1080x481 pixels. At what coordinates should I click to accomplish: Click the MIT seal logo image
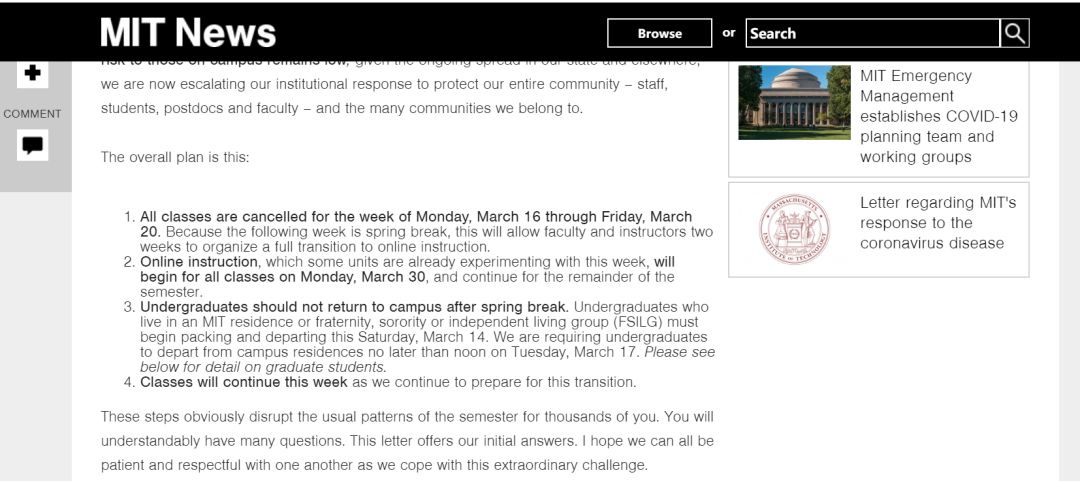[794, 229]
